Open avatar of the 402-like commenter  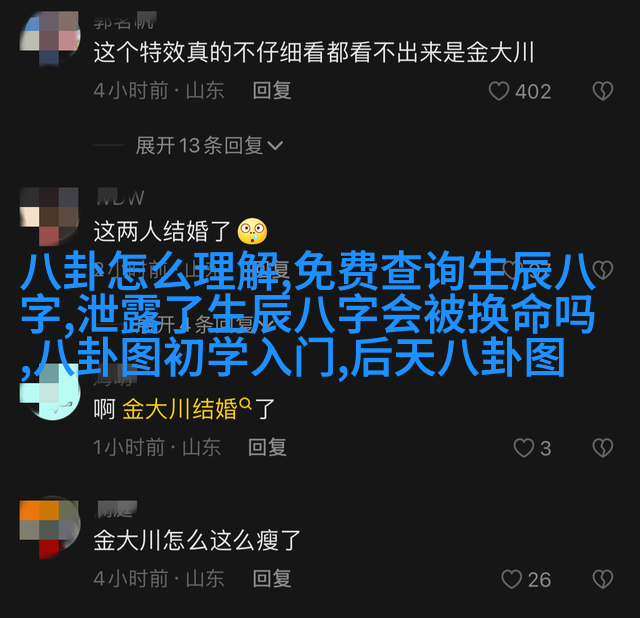point(49,38)
